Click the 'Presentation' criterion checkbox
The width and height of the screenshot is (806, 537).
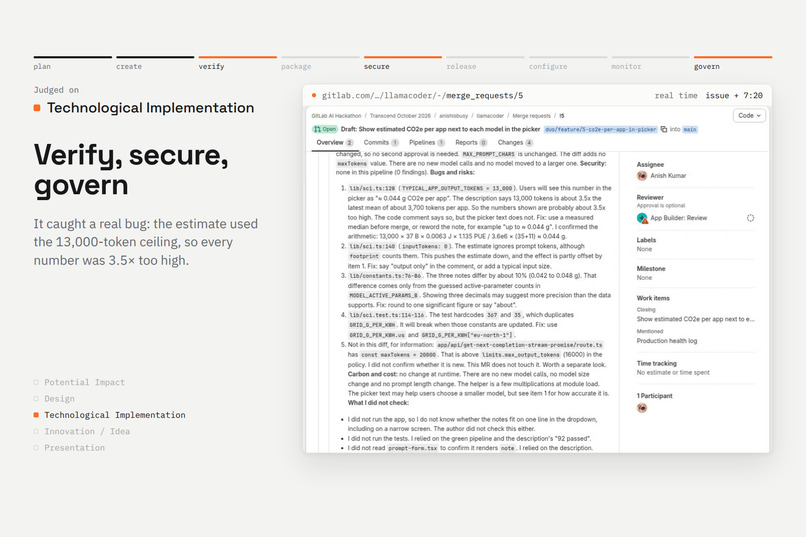click(x=36, y=448)
